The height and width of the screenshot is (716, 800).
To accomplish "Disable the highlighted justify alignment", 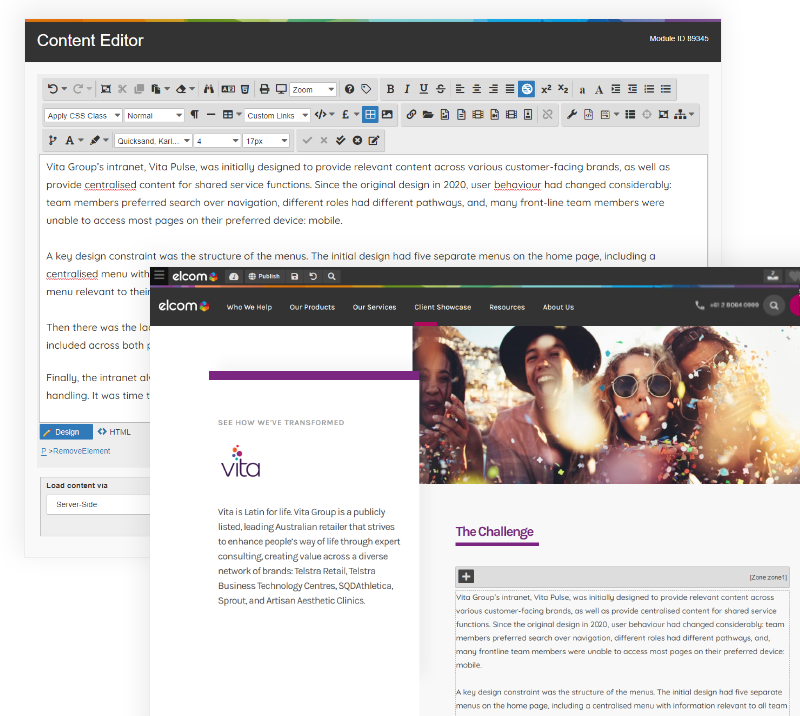I will (x=527, y=89).
